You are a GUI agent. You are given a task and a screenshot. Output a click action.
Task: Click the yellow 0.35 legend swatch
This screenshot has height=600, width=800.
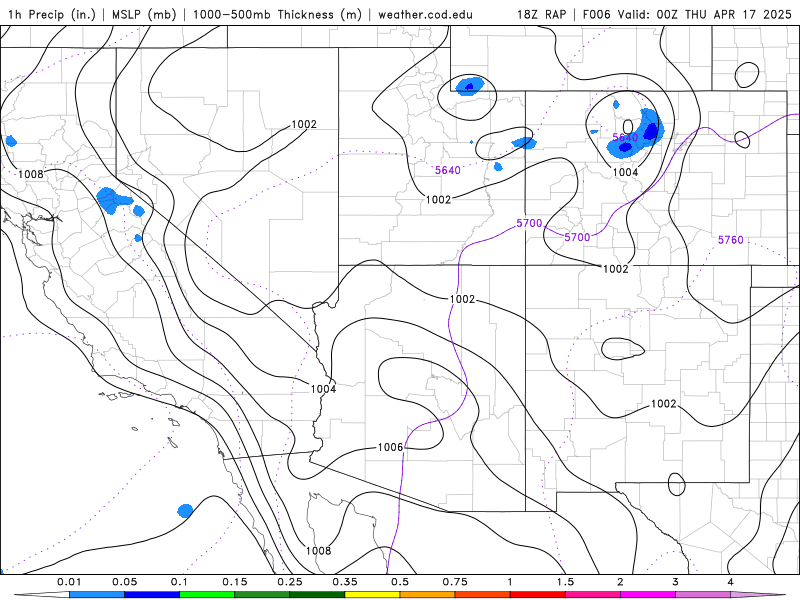pos(372,595)
